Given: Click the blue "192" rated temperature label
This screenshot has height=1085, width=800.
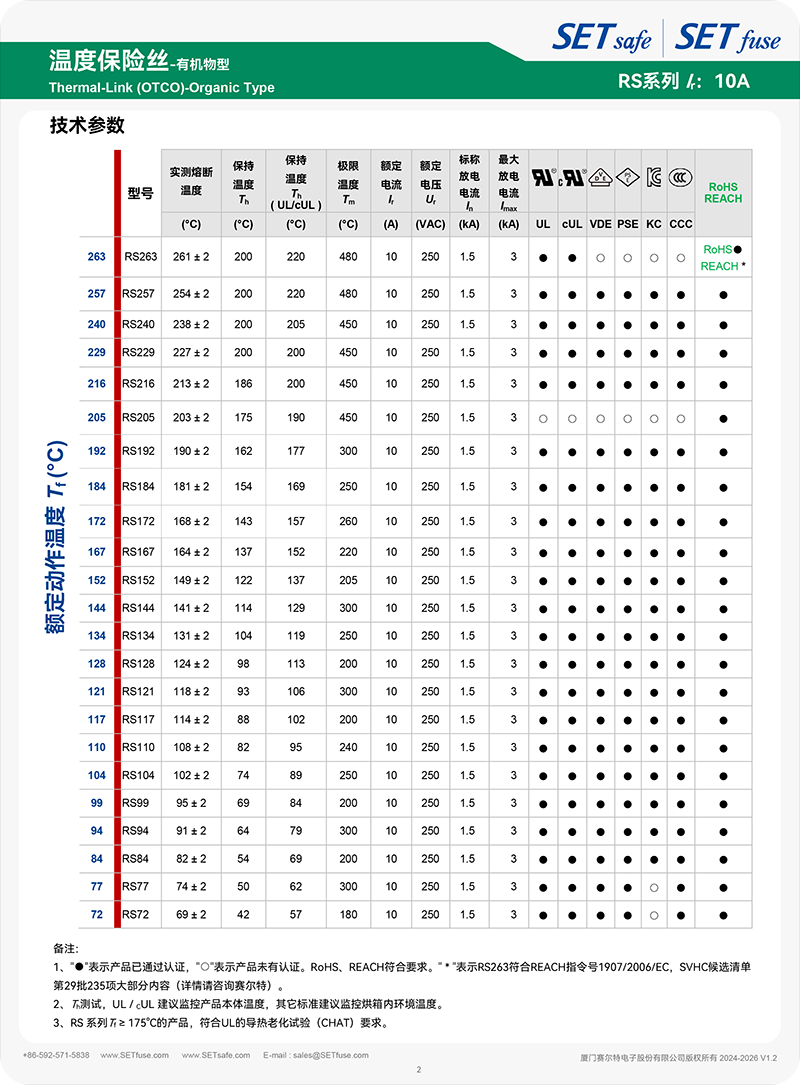Looking at the screenshot, I should (x=97, y=451).
